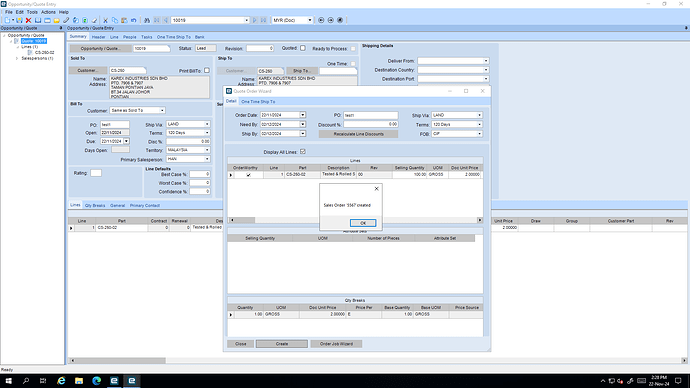690x388 pixels.
Task: Open the Tools menu
Action: coord(32,12)
